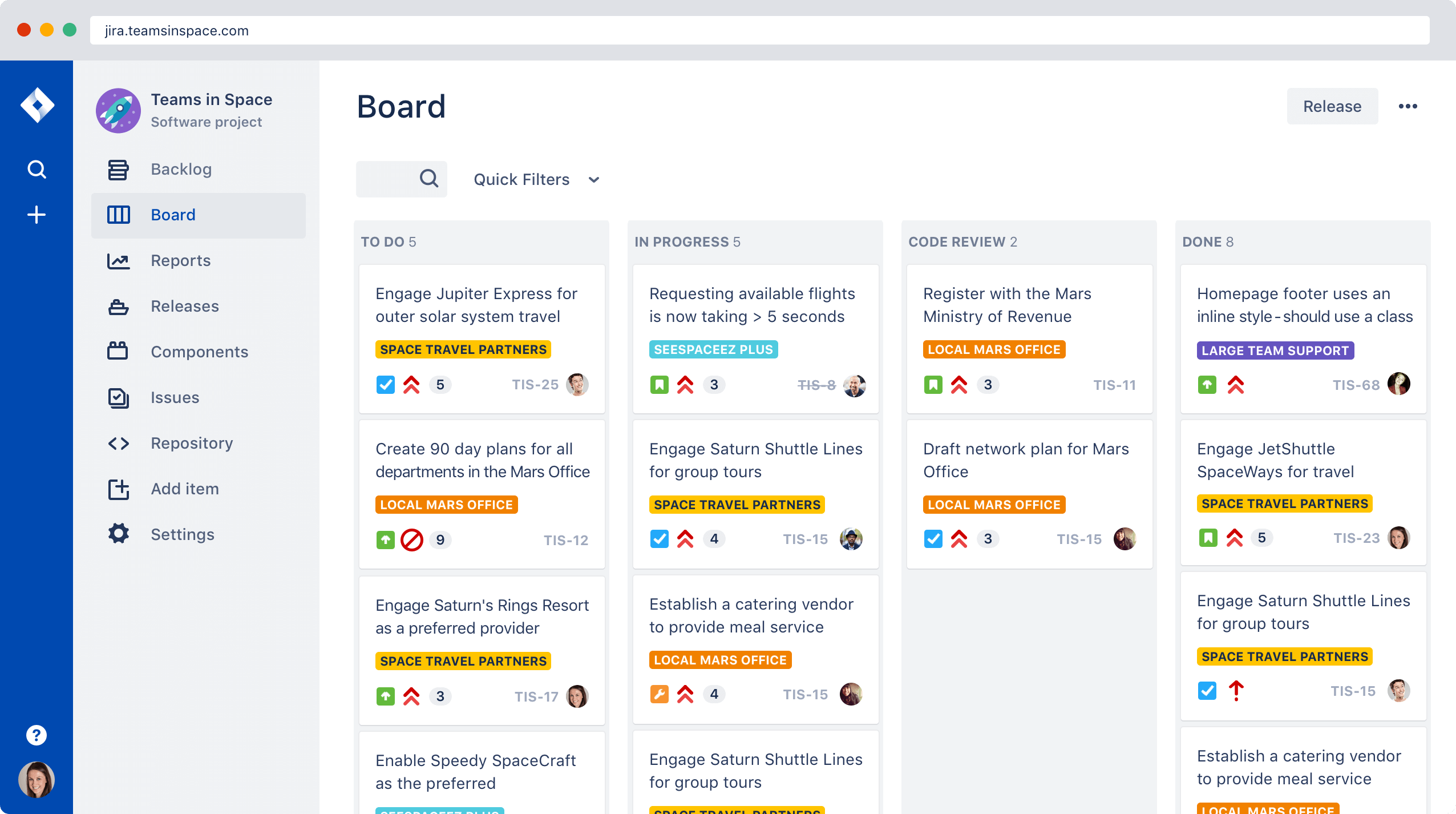Screen dimensions: 1456x814
Task: Expand the Board search filter
Action: 429,179
